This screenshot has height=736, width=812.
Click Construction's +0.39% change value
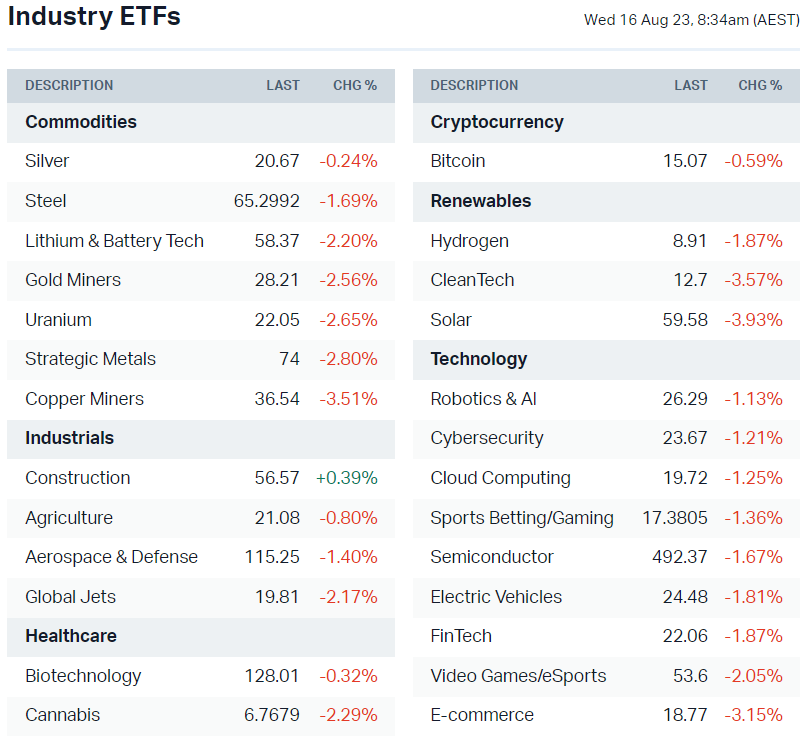347,478
